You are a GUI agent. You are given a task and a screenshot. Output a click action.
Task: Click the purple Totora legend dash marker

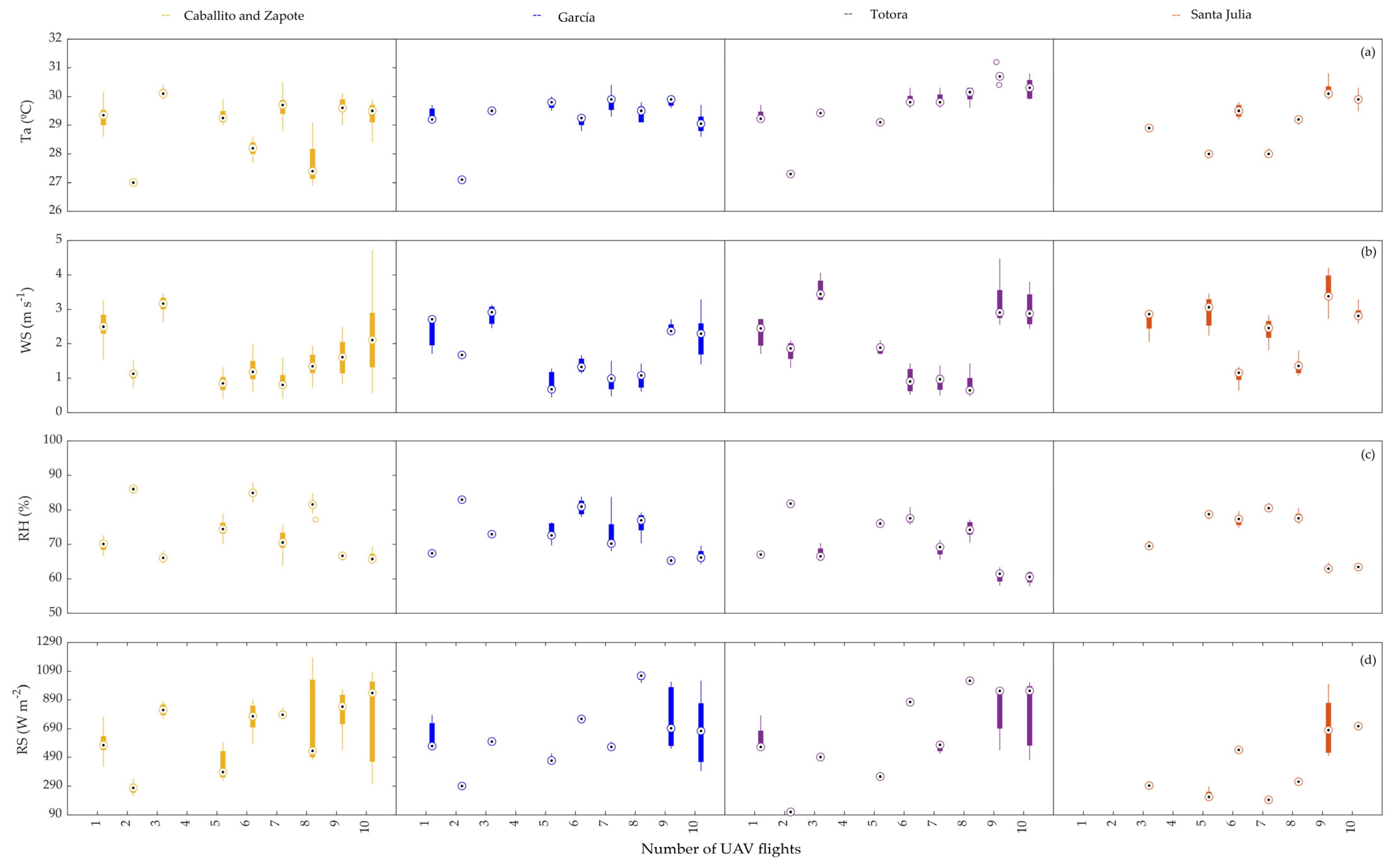848,14
